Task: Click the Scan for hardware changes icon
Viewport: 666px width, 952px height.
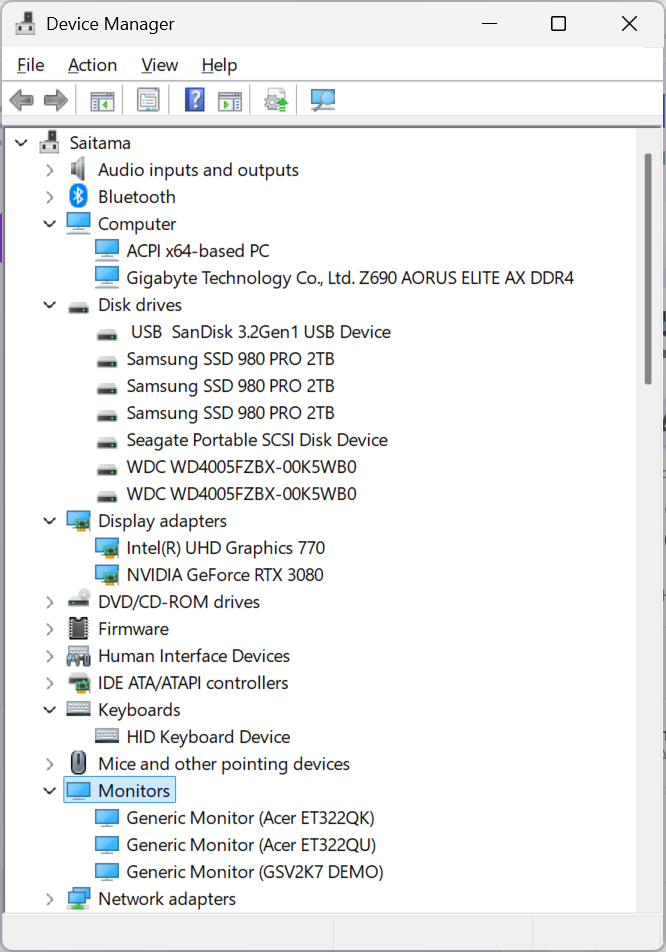Action: (x=322, y=100)
